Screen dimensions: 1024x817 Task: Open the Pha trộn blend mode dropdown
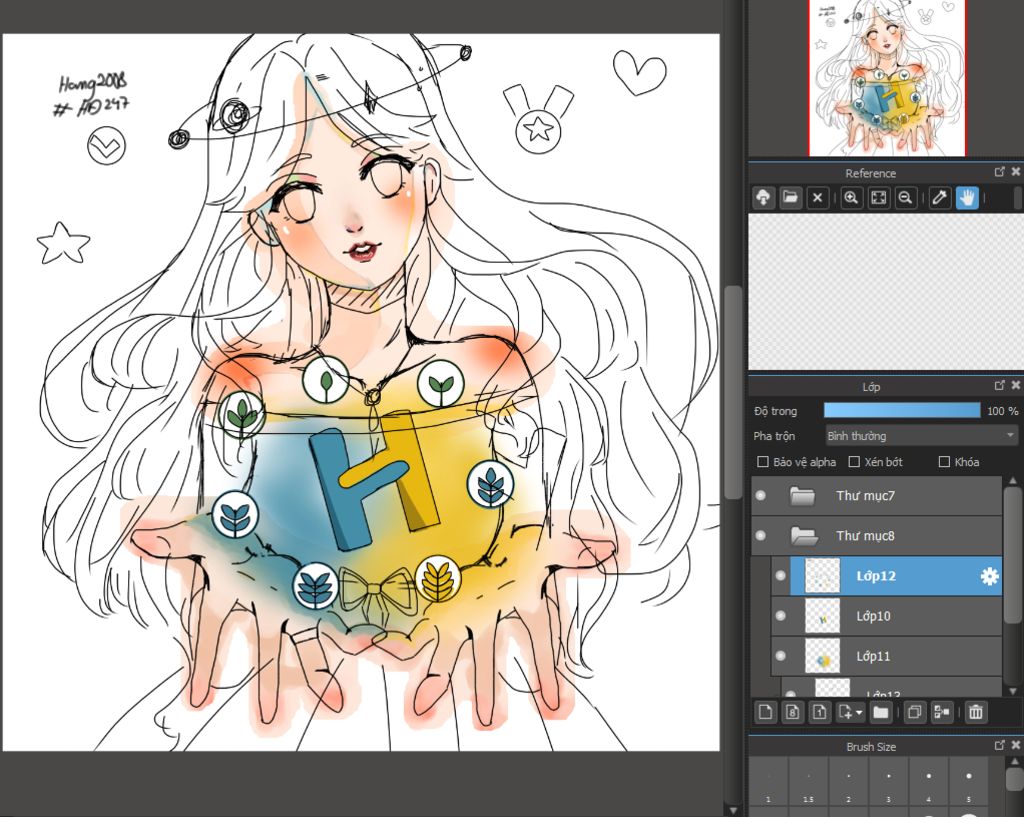tap(921, 436)
